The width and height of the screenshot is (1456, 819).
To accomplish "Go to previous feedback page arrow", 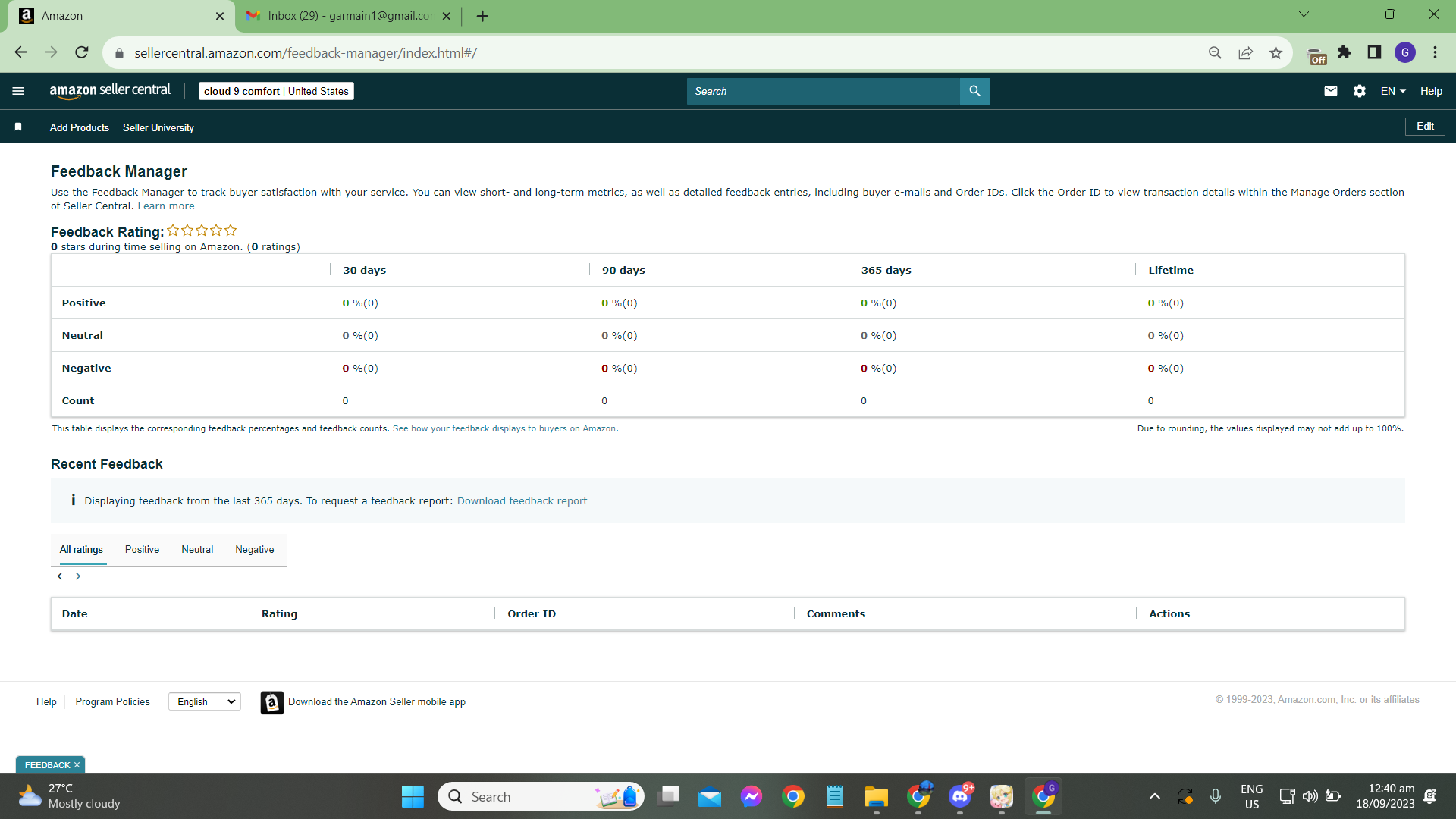I will [60, 576].
